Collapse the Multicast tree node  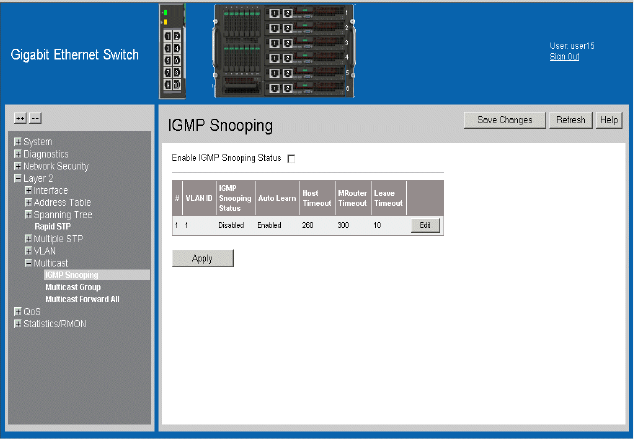point(29,262)
